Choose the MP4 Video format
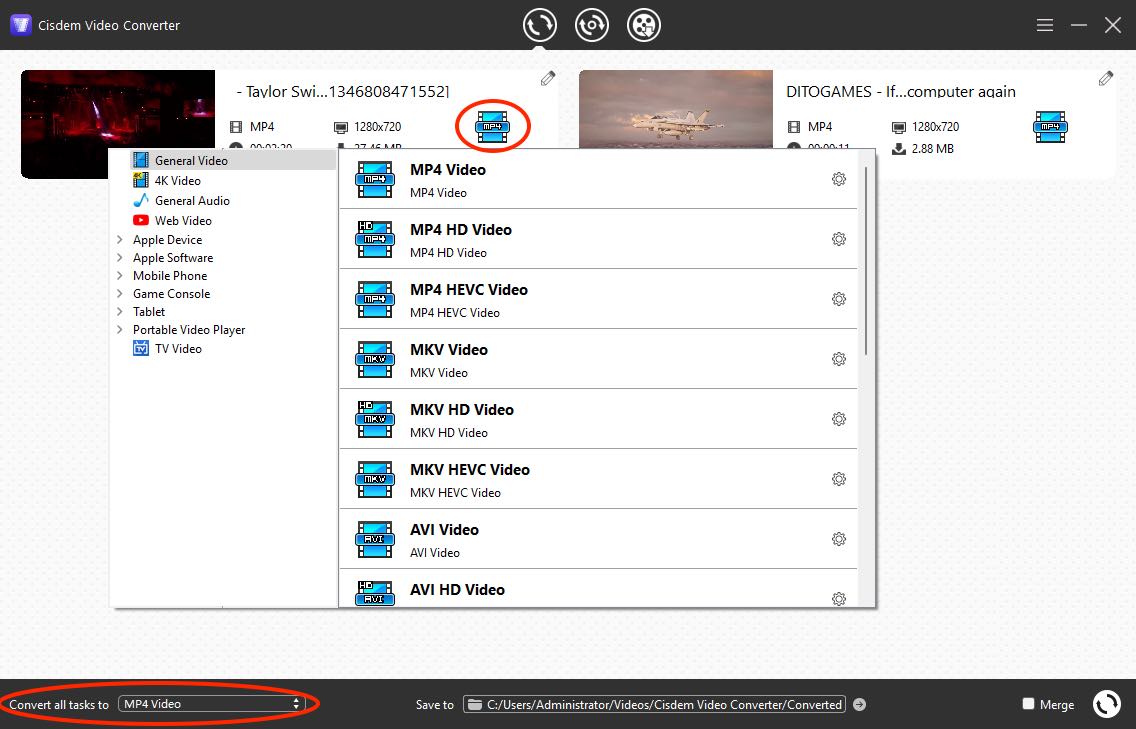The image size is (1136, 729). (598, 179)
